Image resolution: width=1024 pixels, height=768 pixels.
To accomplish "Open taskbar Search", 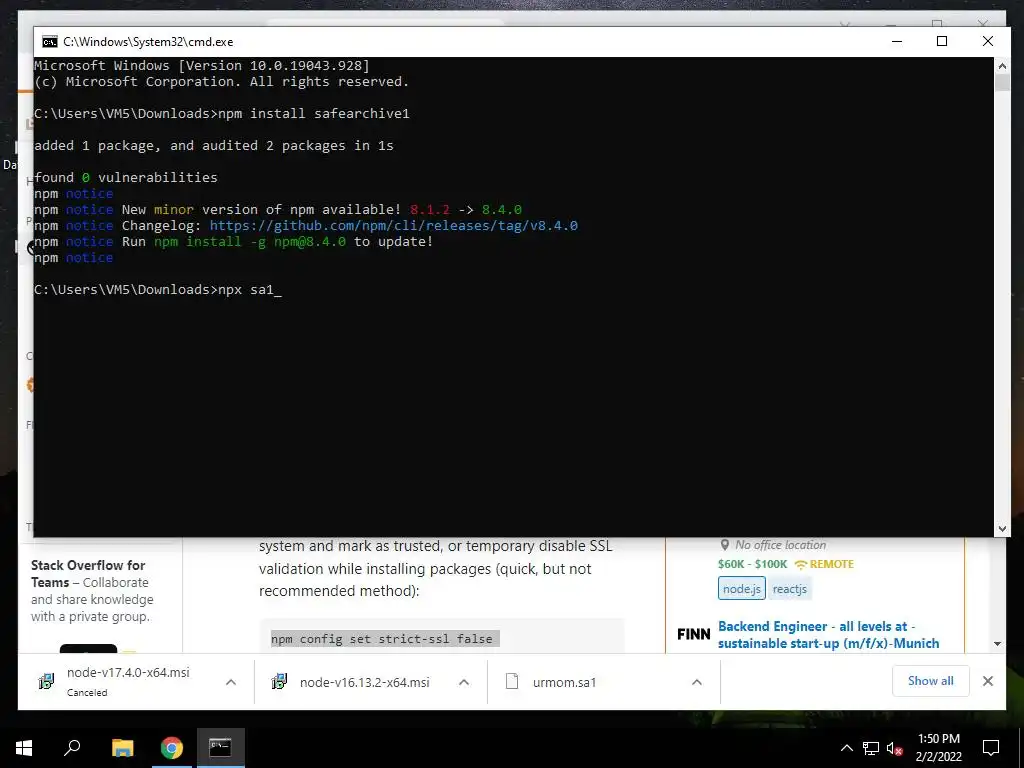I will pyautogui.click(x=72, y=748).
